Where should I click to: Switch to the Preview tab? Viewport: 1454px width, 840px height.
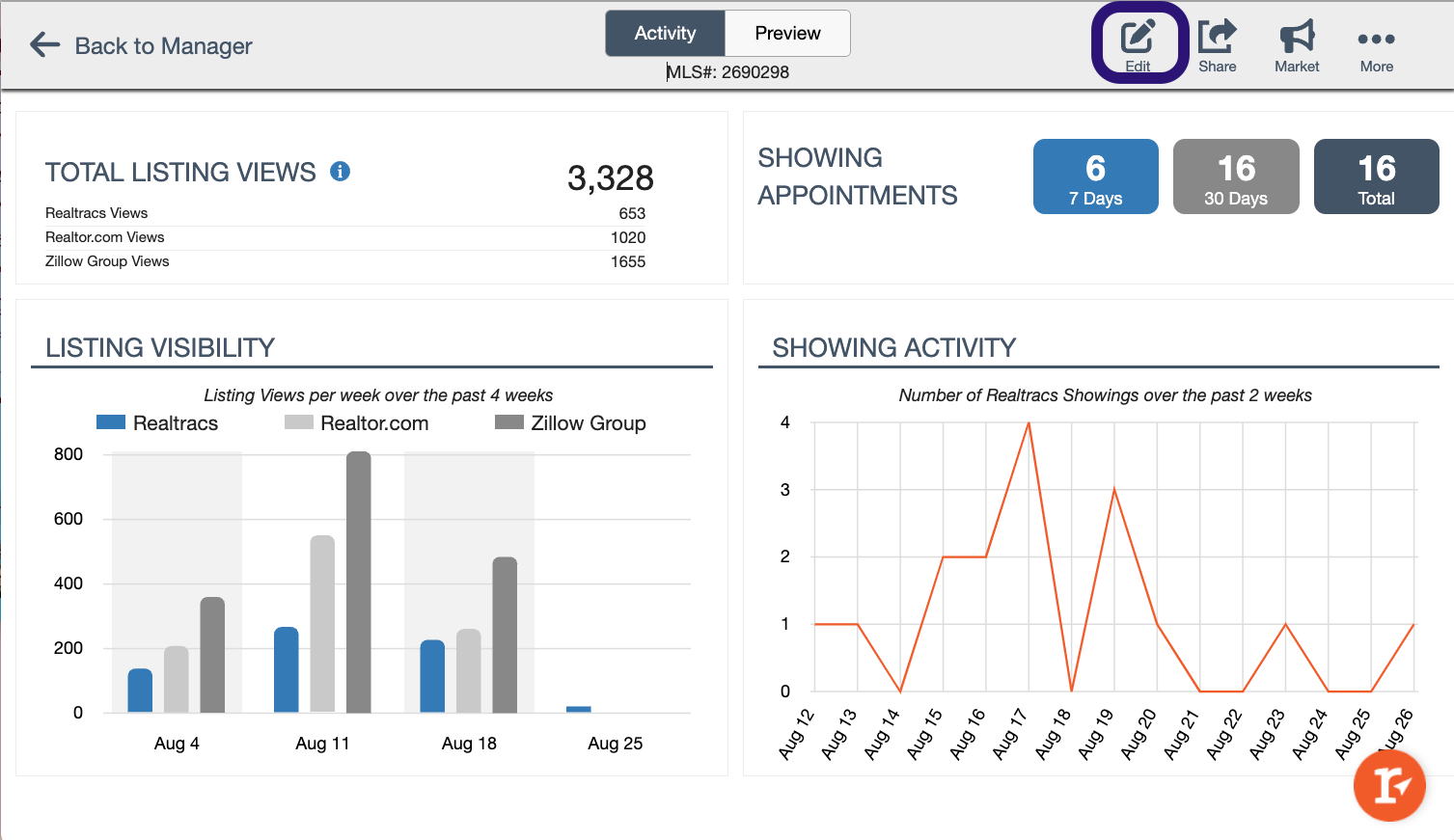(x=786, y=33)
